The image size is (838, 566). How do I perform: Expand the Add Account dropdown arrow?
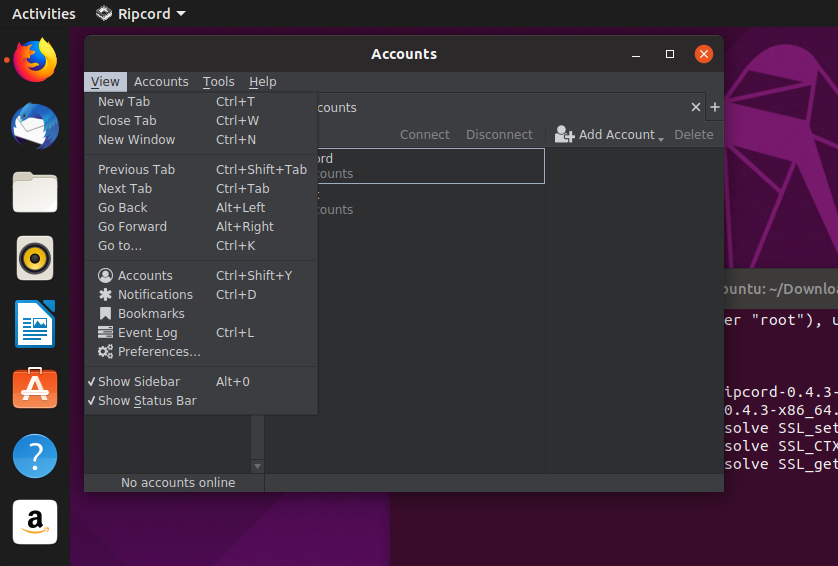click(x=661, y=139)
